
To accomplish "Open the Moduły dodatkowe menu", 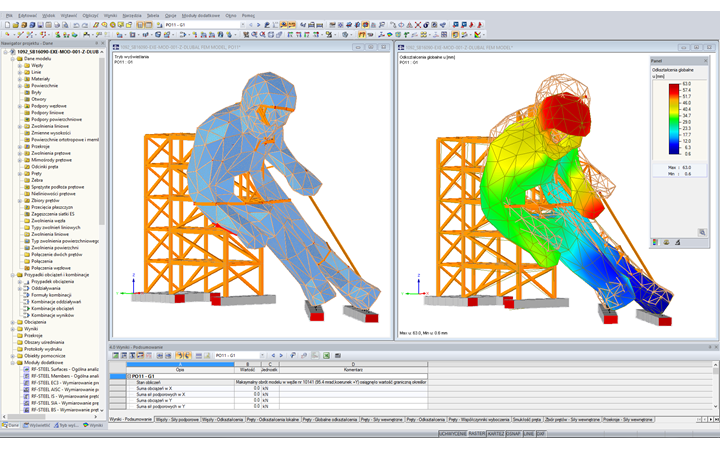I will tap(201, 16).
